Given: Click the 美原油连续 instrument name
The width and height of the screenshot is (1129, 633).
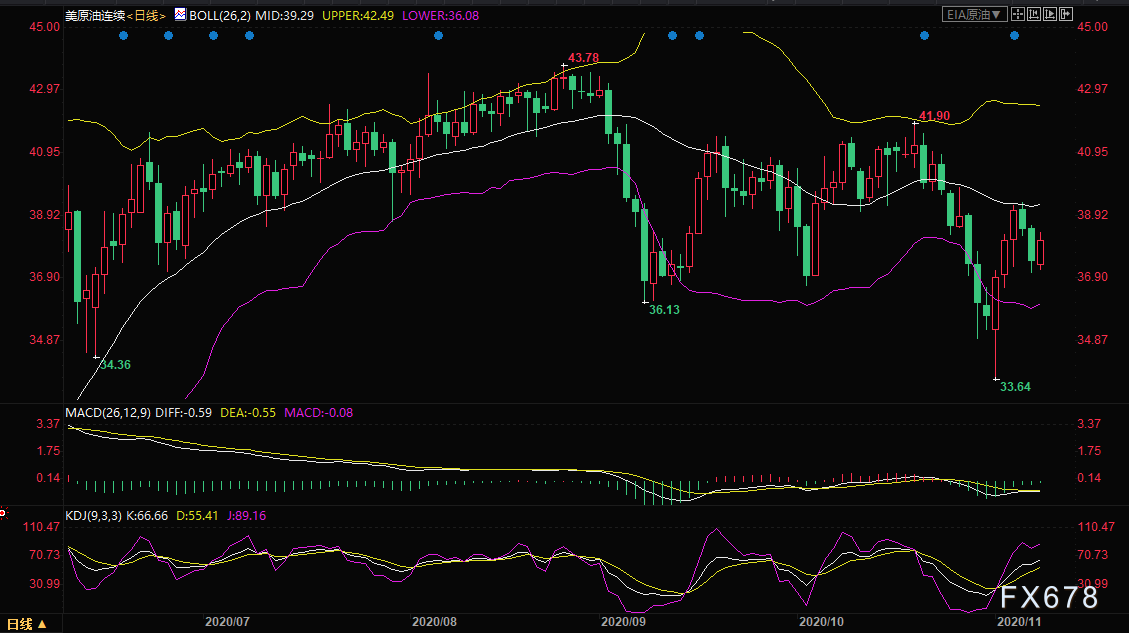Looking at the screenshot, I should [95, 15].
